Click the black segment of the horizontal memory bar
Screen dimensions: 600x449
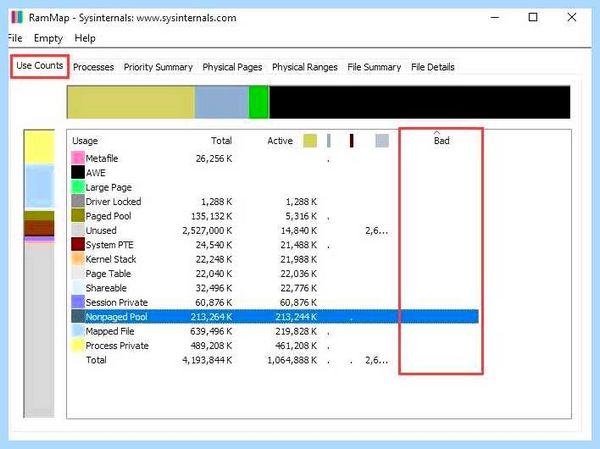(x=419, y=102)
